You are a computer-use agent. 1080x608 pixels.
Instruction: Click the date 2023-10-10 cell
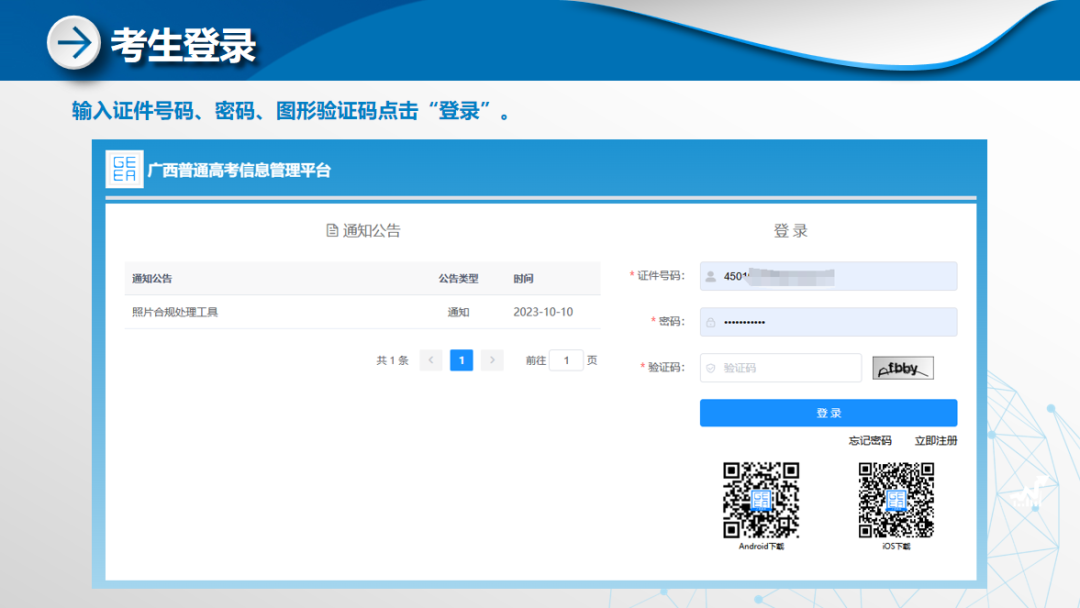pyautogui.click(x=543, y=312)
